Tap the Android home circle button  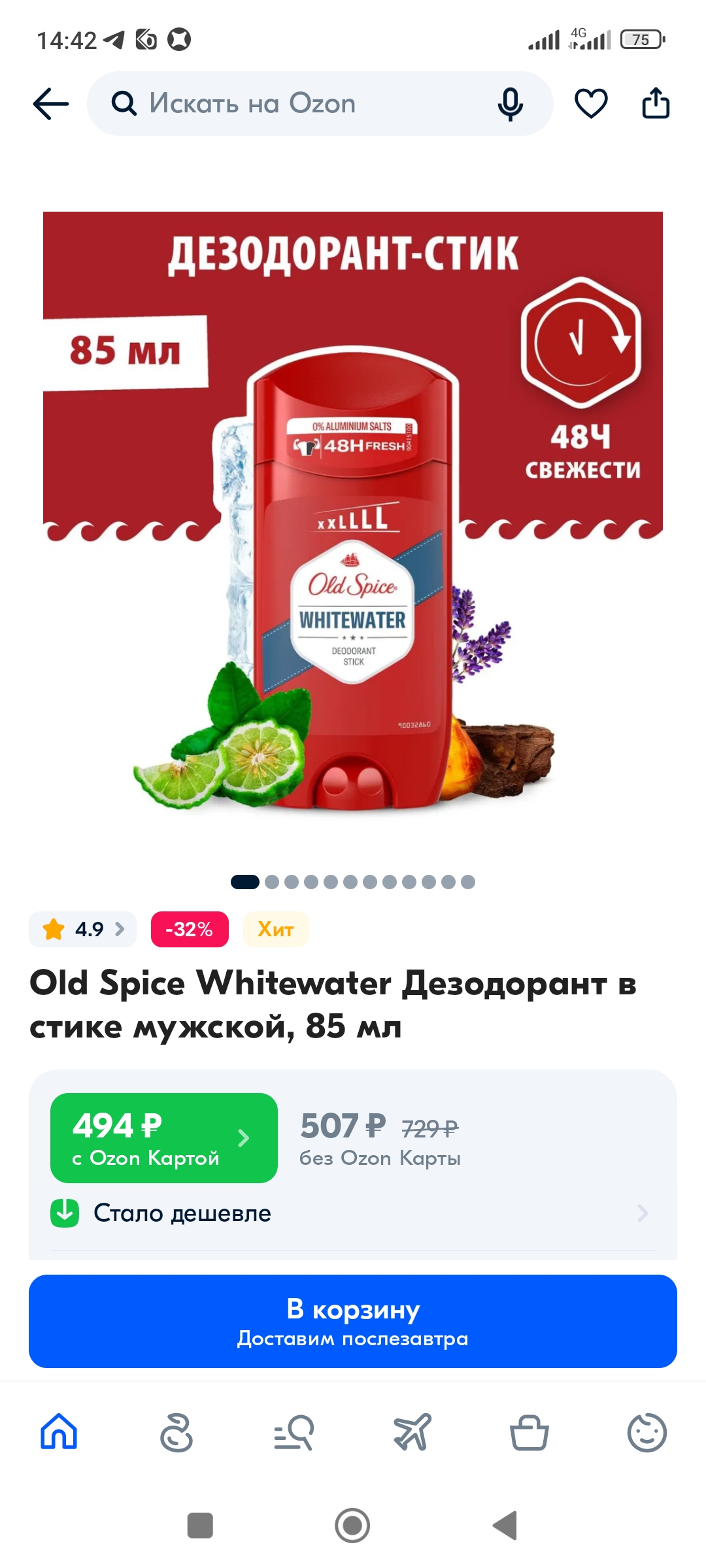coord(352,1526)
